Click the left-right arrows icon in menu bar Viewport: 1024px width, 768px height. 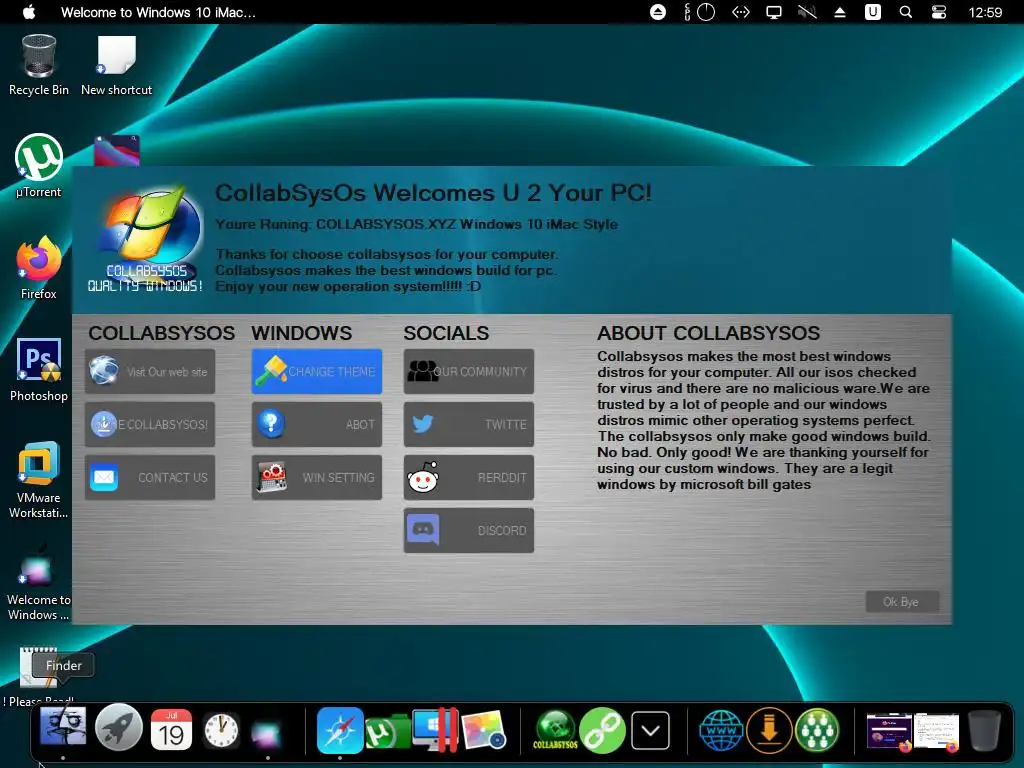tap(741, 12)
